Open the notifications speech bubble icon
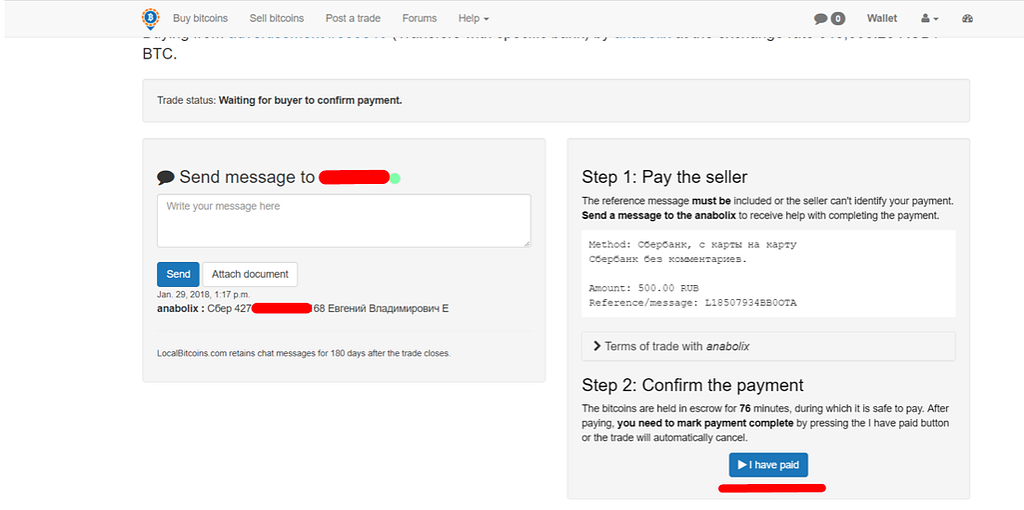1024x510 pixels. pos(821,18)
